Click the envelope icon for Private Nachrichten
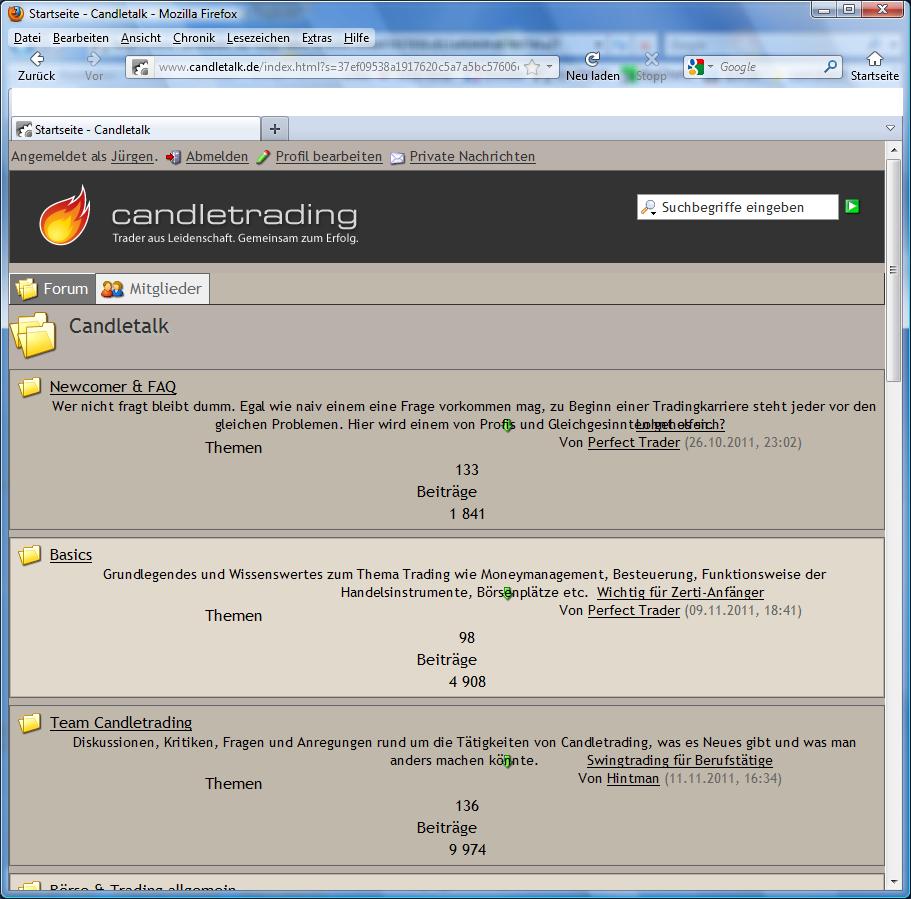The width and height of the screenshot is (911, 899). 397,157
